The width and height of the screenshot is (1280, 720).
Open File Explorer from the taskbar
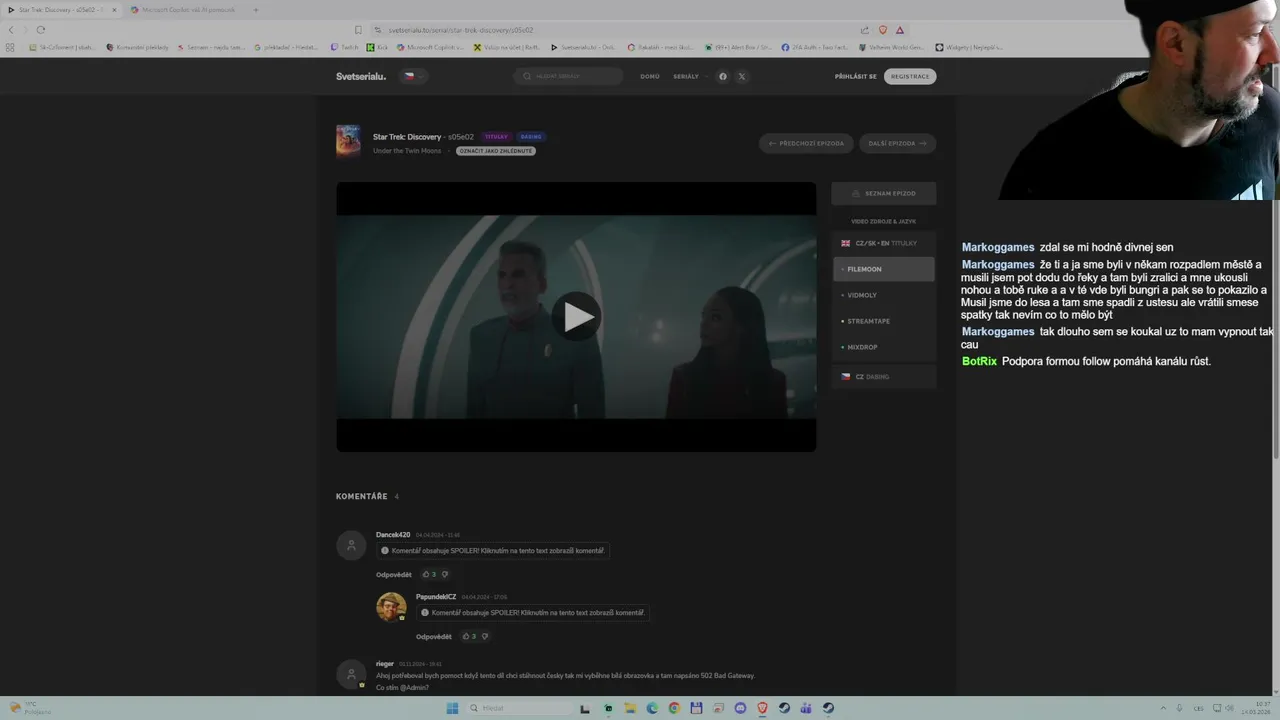pos(630,708)
